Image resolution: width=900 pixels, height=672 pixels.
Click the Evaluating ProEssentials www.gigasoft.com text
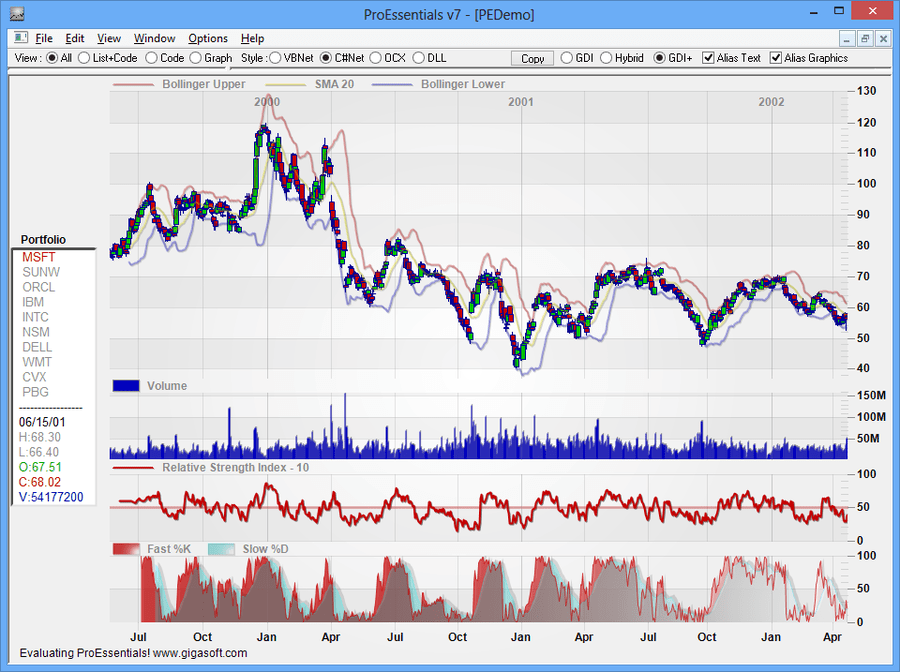tap(133, 653)
